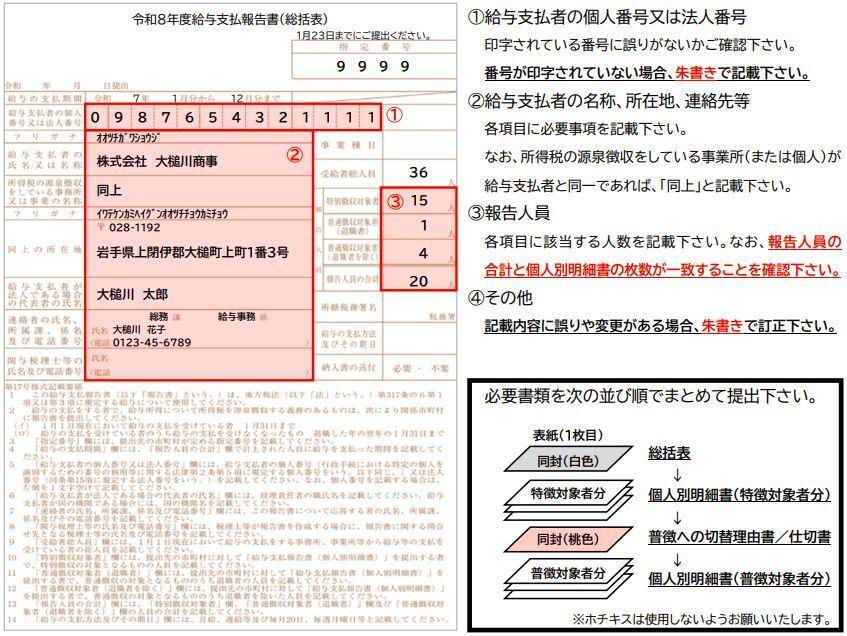The width and height of the screenshot is (847, 636).
Task: Click the company name 株式会社 大槌川商事
Action: click(x=156, y=161)
